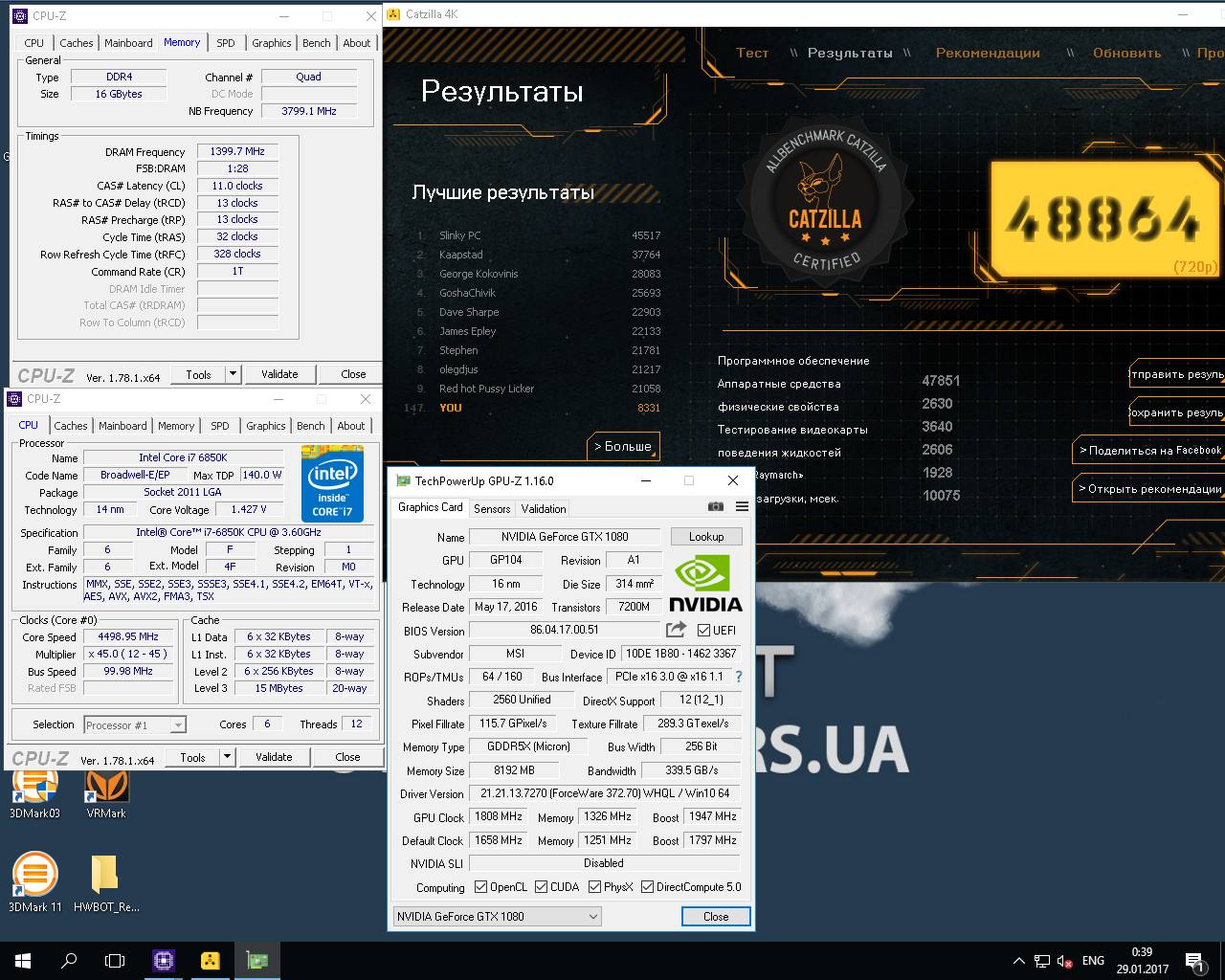Click Close button in CPU-Z CPU window

pos(347,757)
